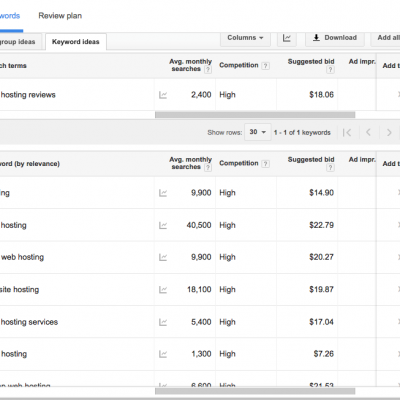View trend chart icon for web hosting row
Screen dimensions: 400x400
tap(163, 257)
